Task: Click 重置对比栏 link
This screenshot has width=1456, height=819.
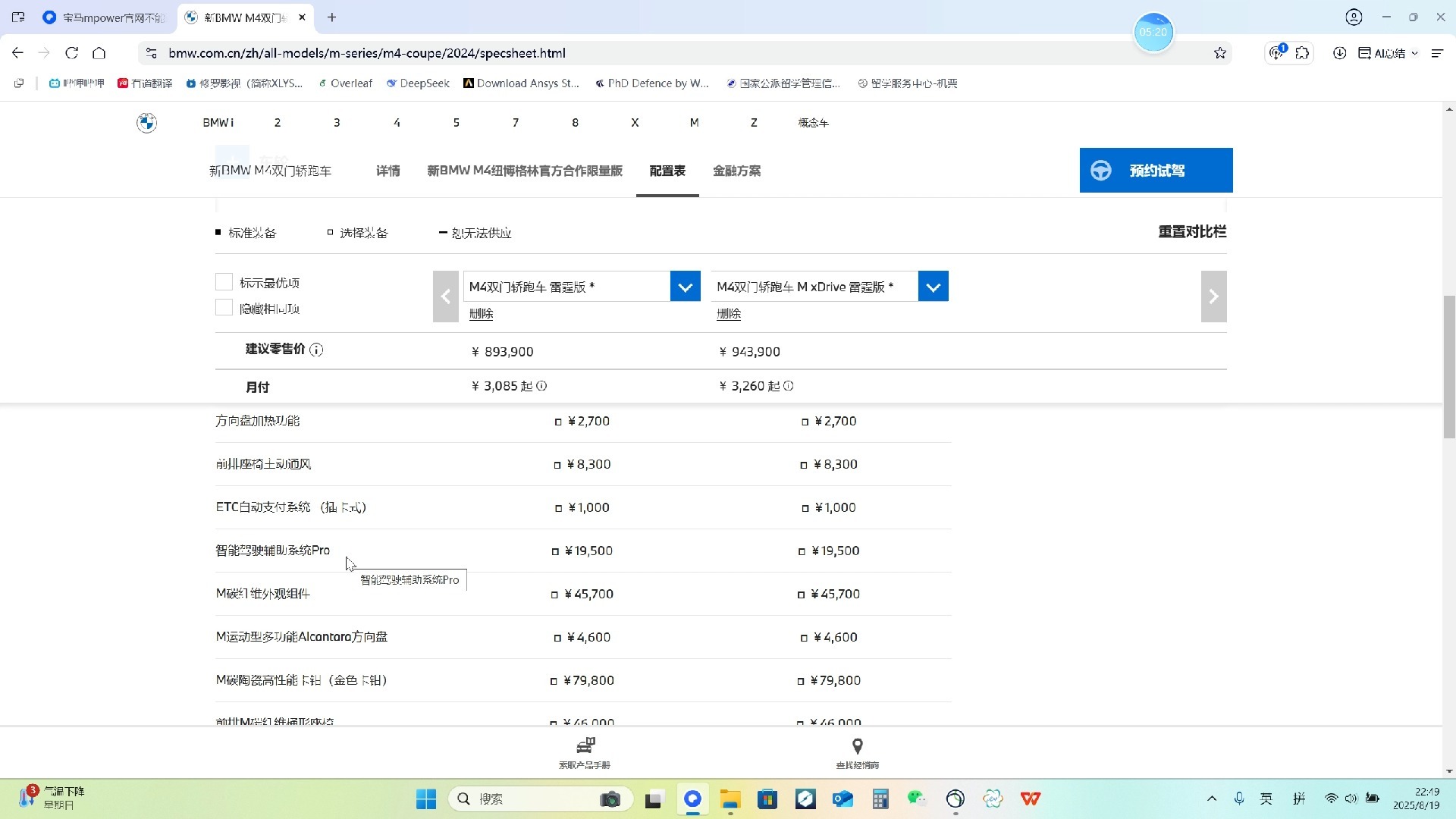Action: click(1192, 232)
